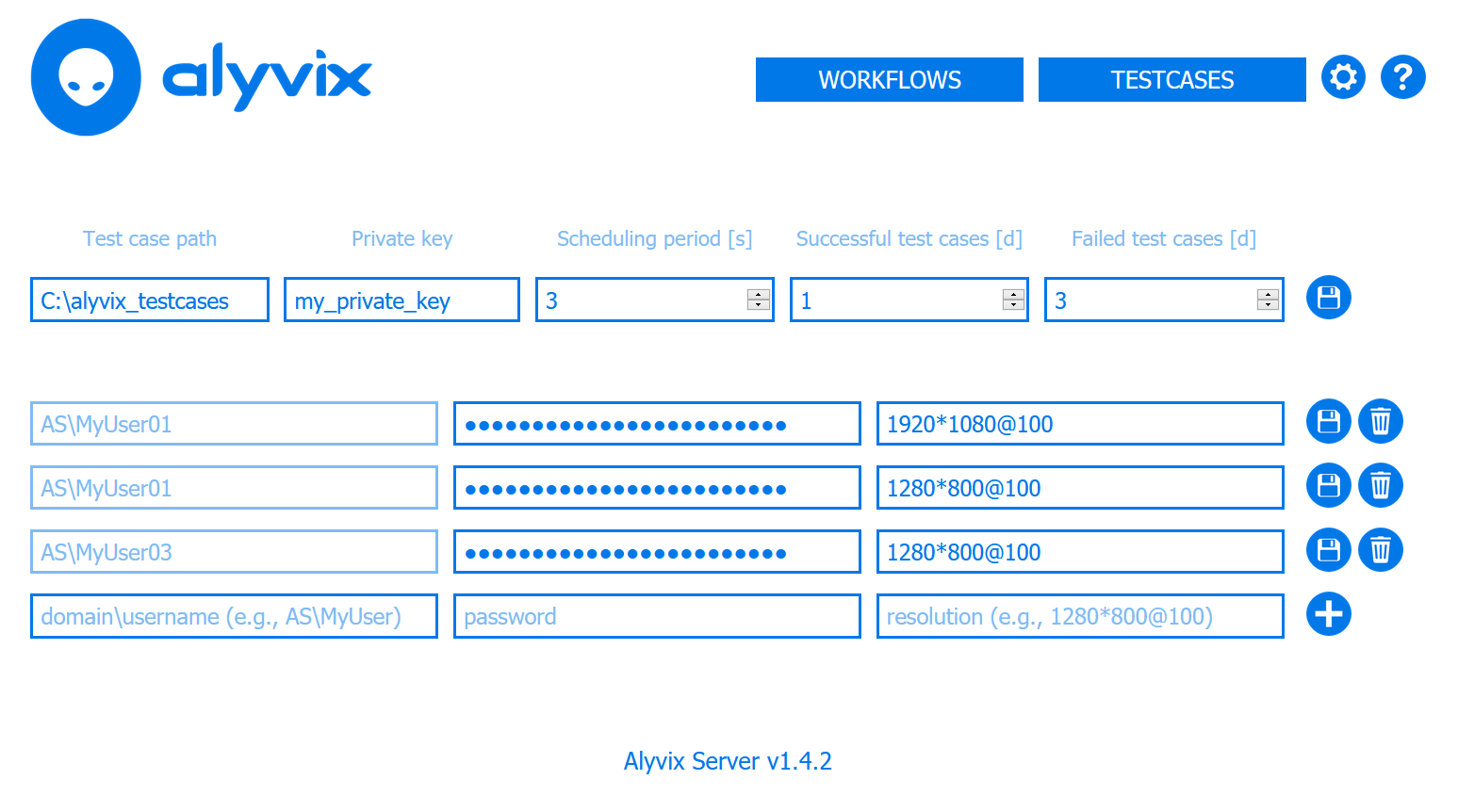Click the "Alyvix Server v1.4.2" version text
This screenshot has width=1458, height=812.
click(x=728, y=761)
